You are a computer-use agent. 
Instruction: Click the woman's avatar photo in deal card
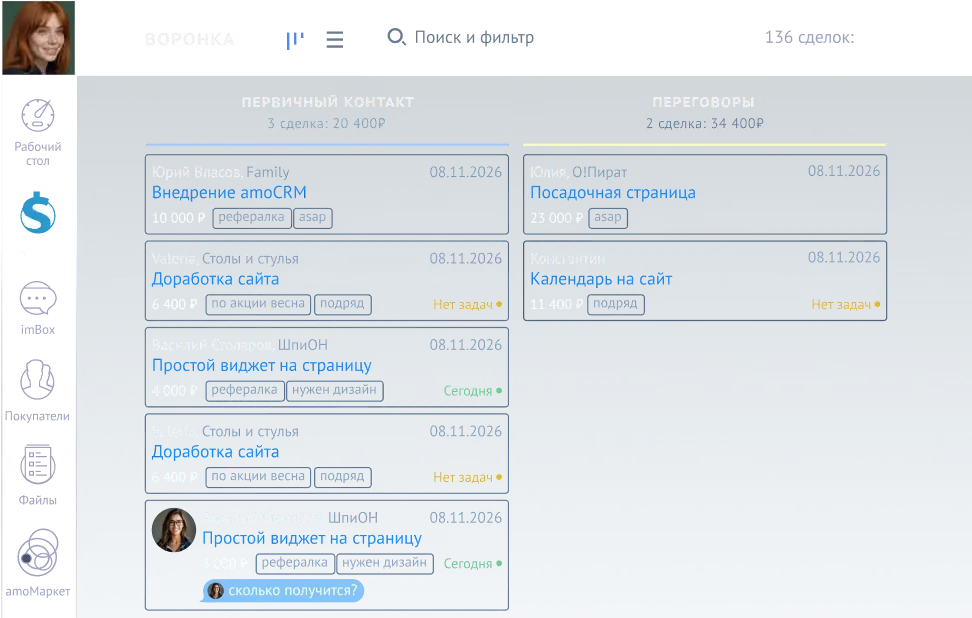coord(174,530)
